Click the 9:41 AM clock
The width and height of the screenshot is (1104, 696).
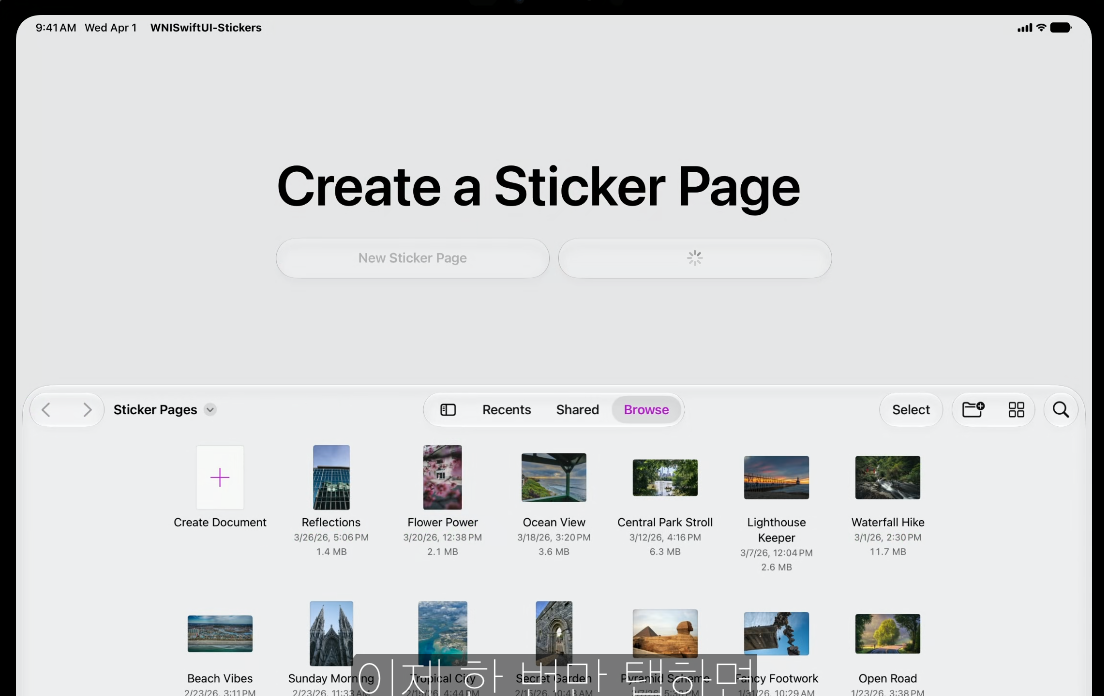point(56,27)
